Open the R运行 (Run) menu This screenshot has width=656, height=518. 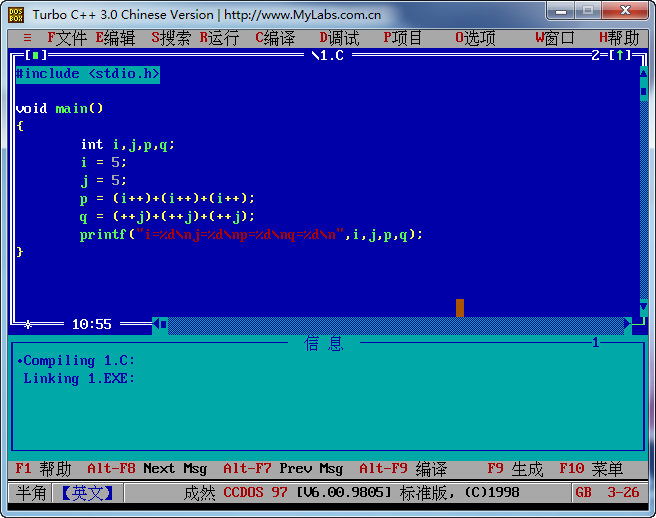click(x=219, y=38)
